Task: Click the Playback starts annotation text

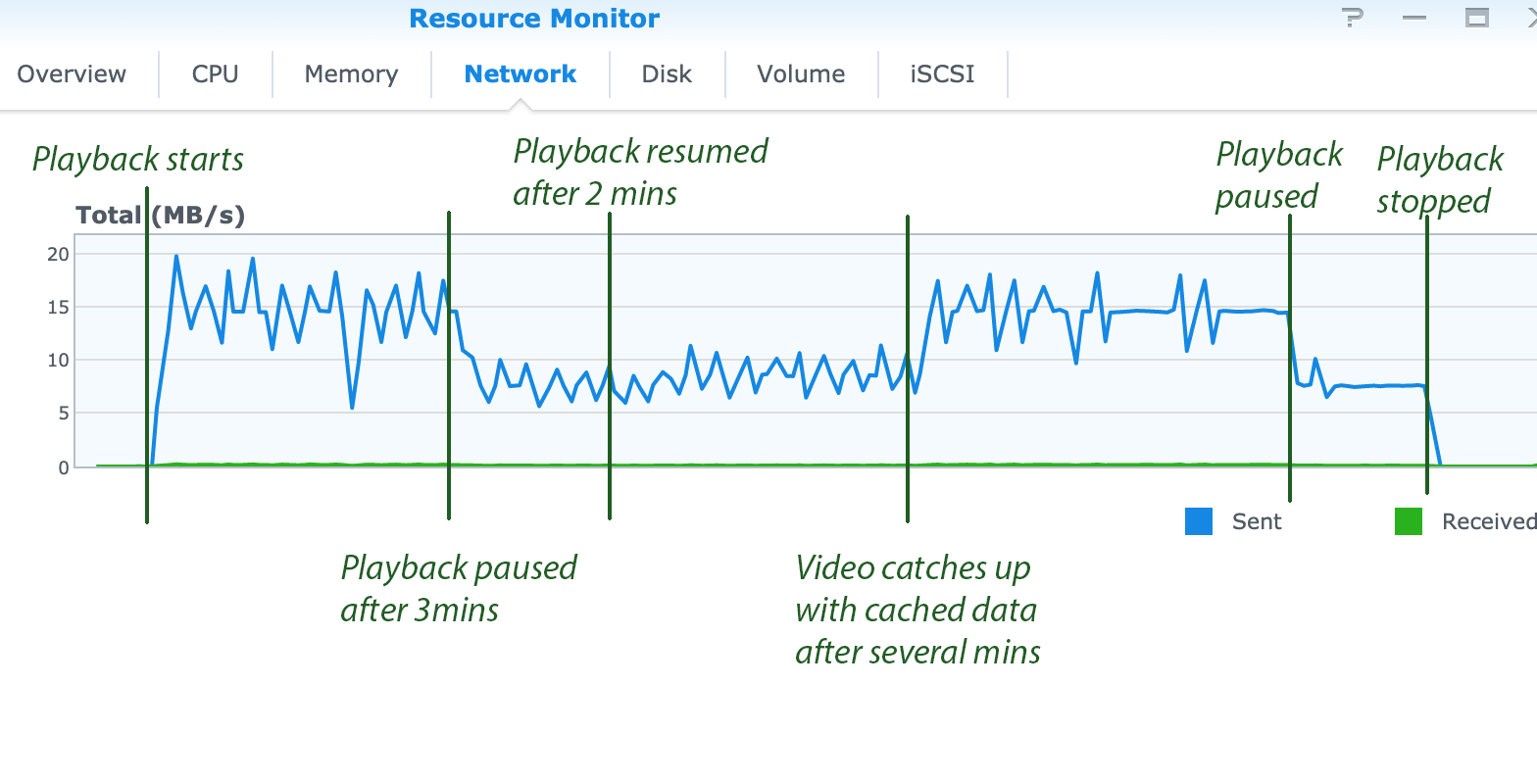Action: (x=137, y=160)
